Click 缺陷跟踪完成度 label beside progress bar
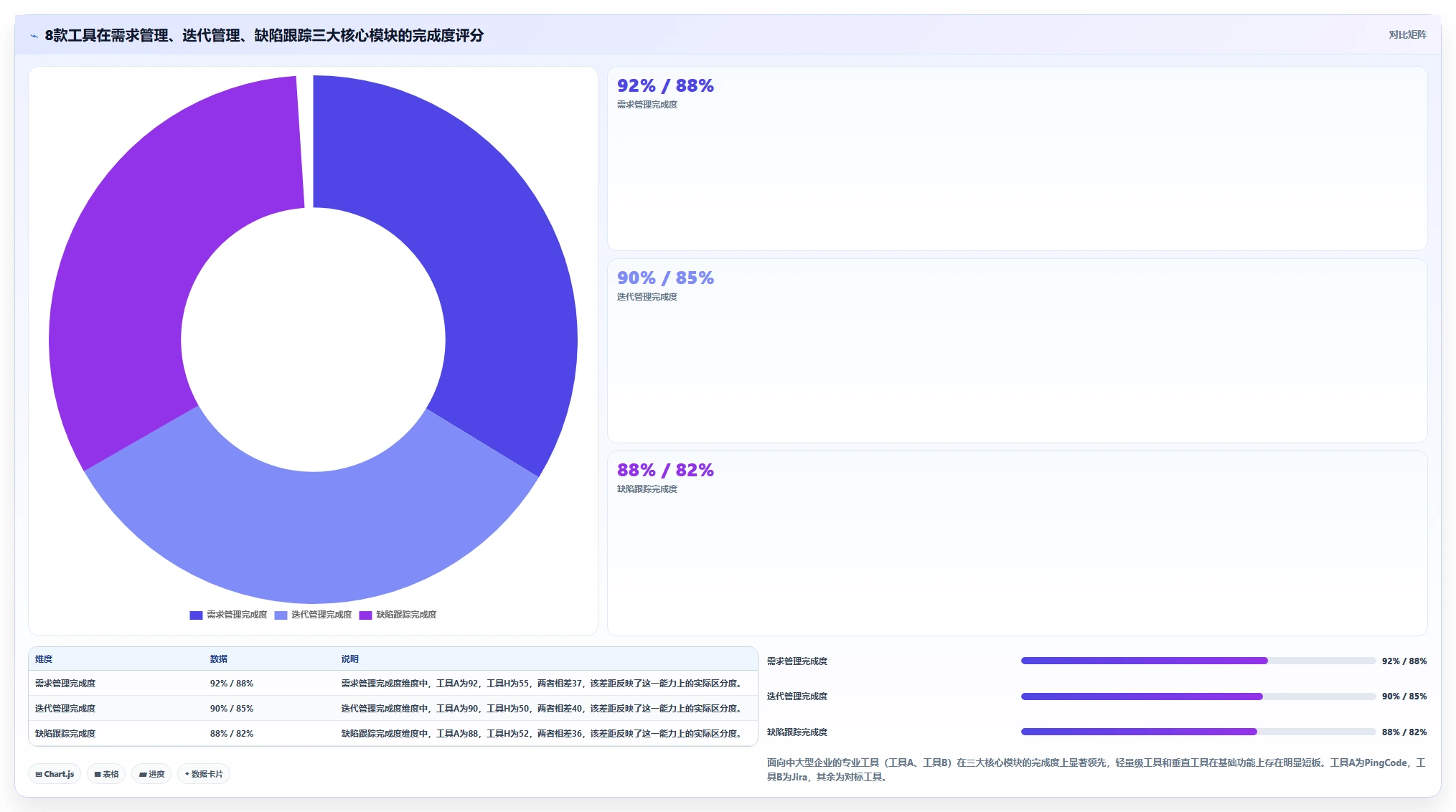 797,732
